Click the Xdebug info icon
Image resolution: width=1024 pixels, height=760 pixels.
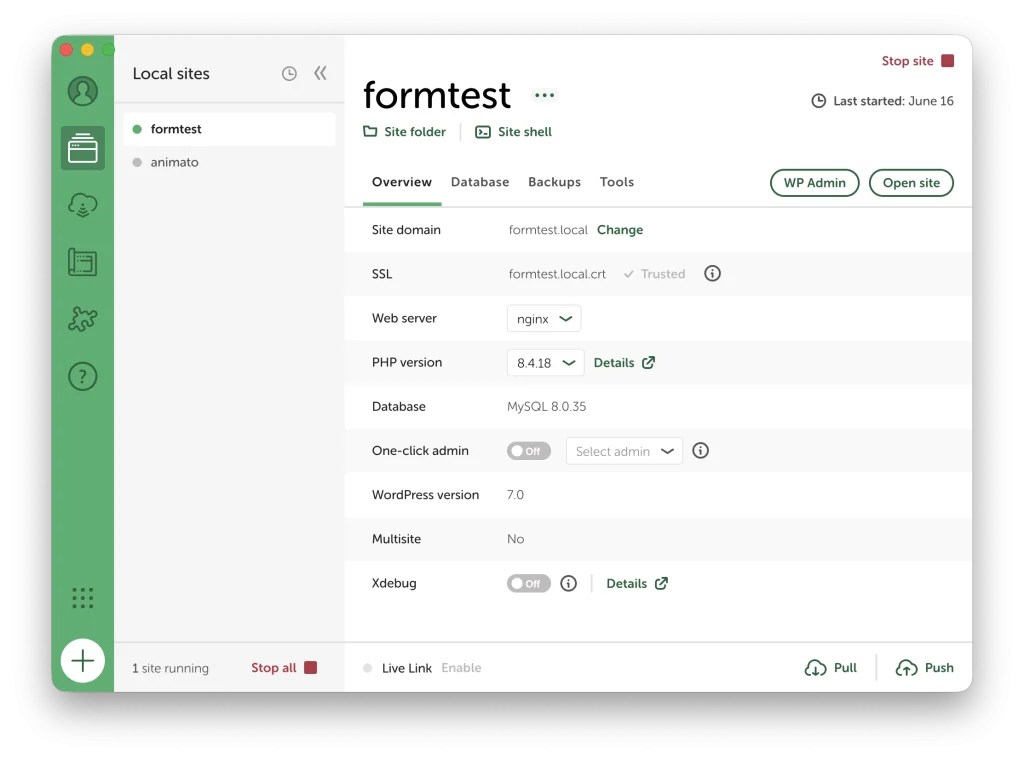click(569, 583)
